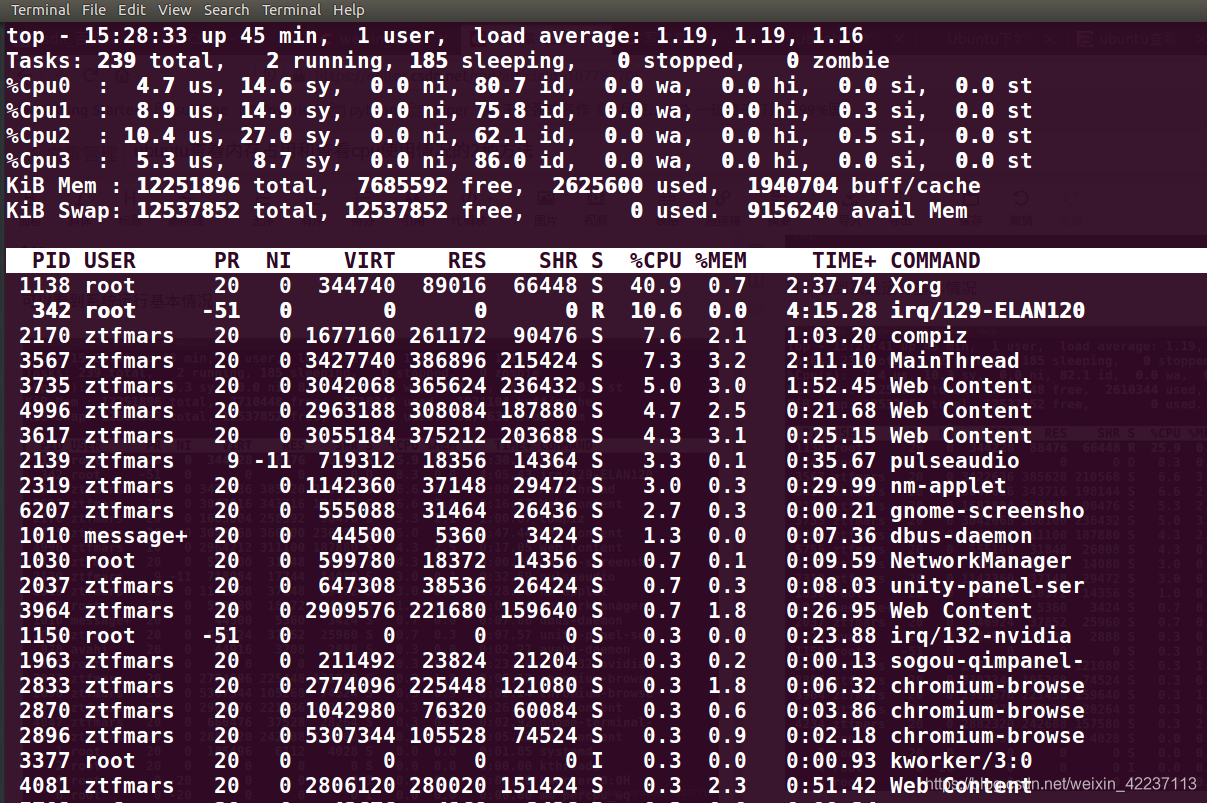Click the TIME+ column header

click(845, 261)
